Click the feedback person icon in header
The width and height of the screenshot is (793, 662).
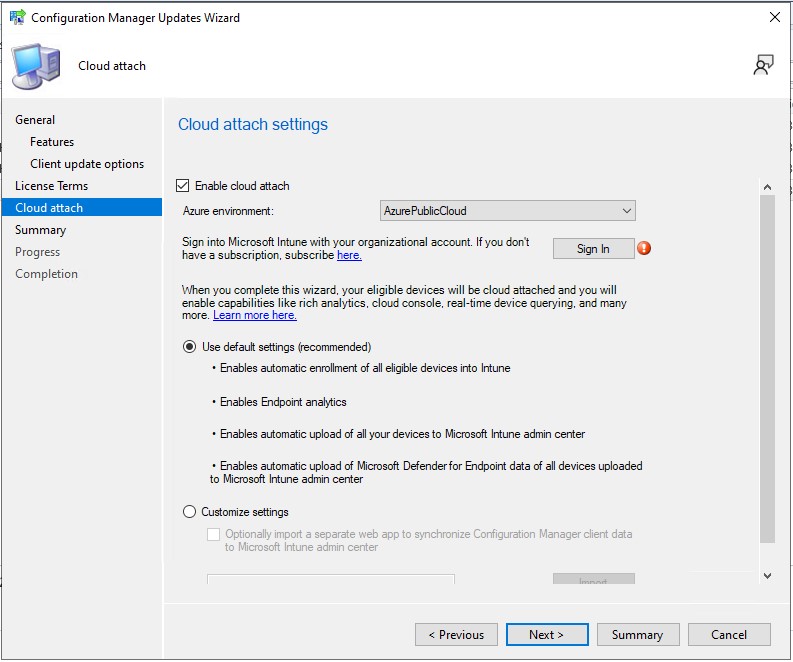click(763, 66)
